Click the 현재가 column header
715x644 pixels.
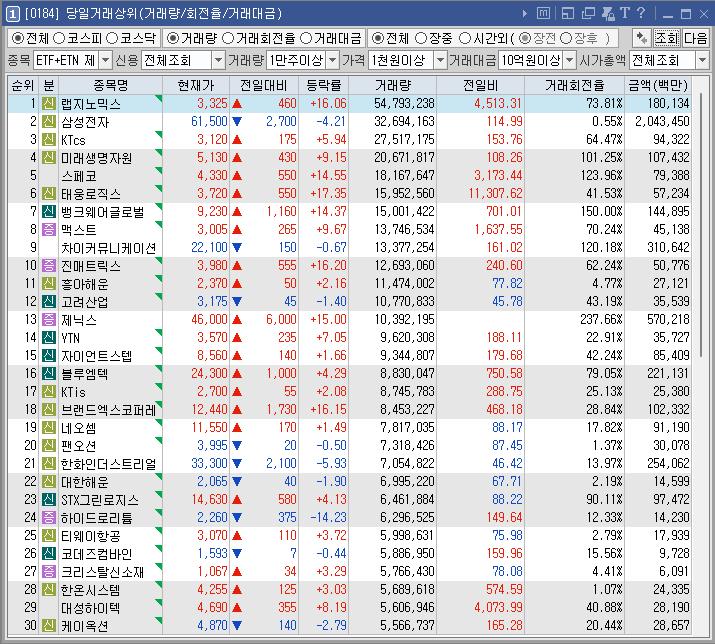(196, 85)
